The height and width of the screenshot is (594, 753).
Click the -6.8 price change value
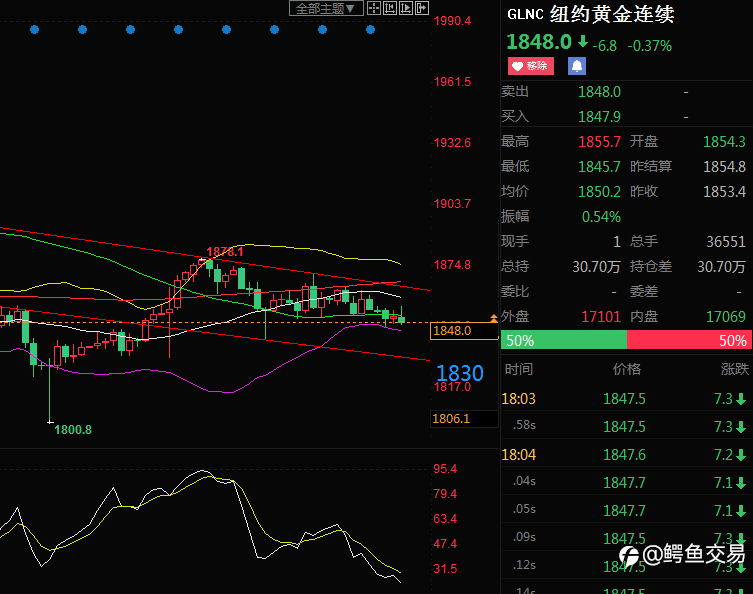[605, 46]
